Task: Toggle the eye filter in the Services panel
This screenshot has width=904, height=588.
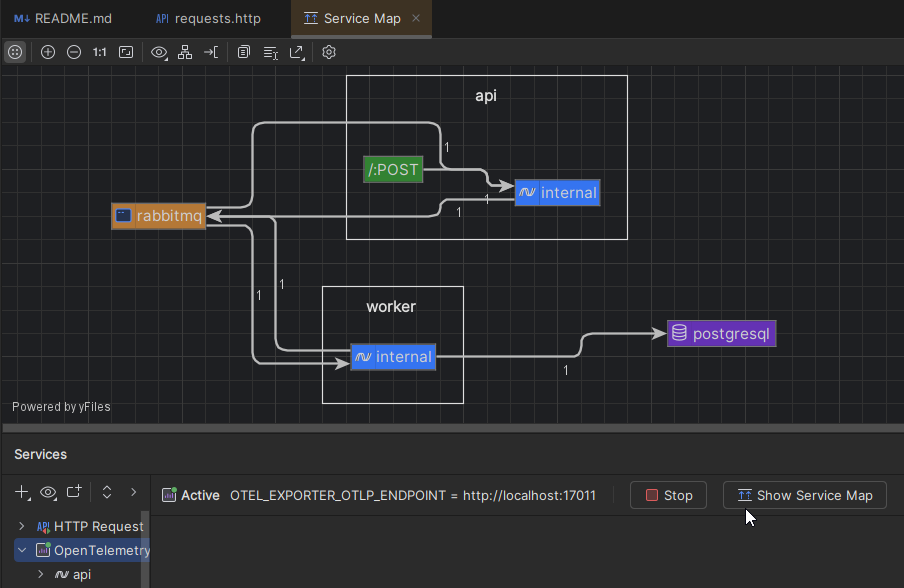Action: tap(47, 492)
